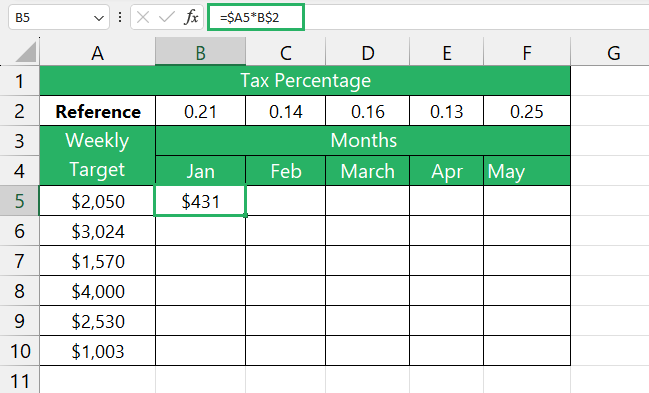The height and width of the screenshot is (393, 649).
Task: Select cell with $431 value
Action: [200, 201]
